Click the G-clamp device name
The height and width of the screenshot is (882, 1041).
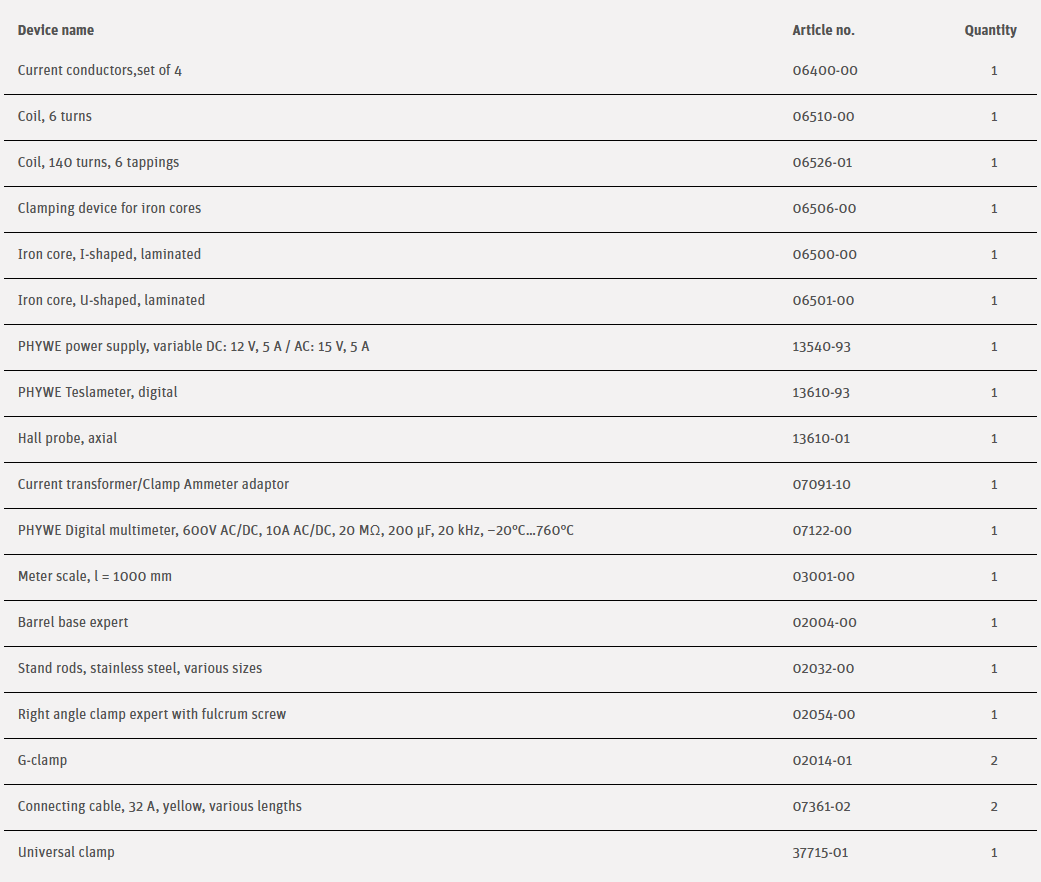42,761
